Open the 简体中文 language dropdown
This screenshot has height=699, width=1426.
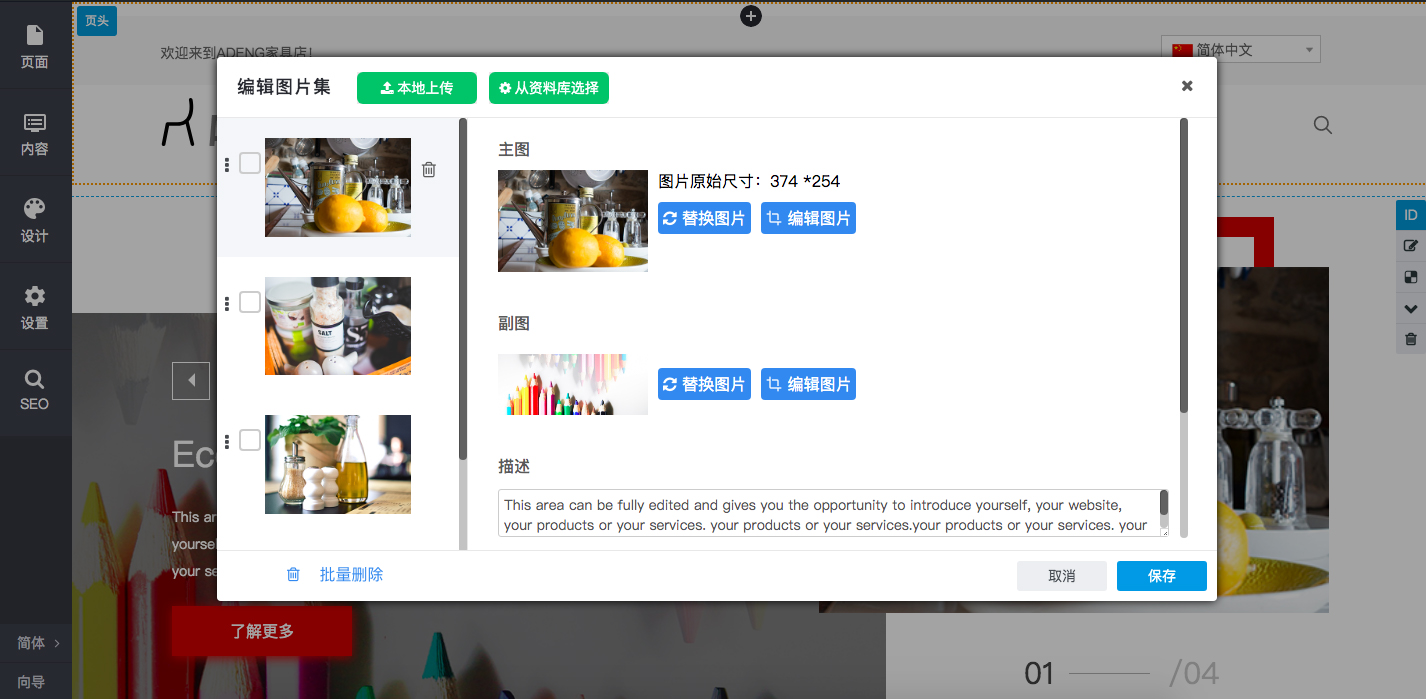[1241, 50]
